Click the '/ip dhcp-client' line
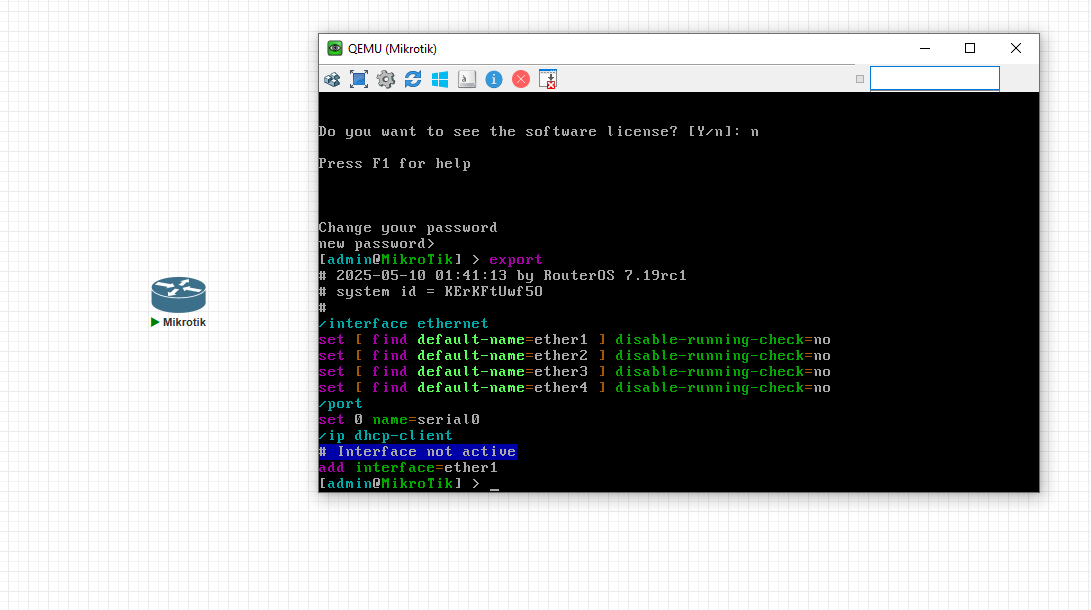The height and width of the screenshot is (610, 1091). 385,435
